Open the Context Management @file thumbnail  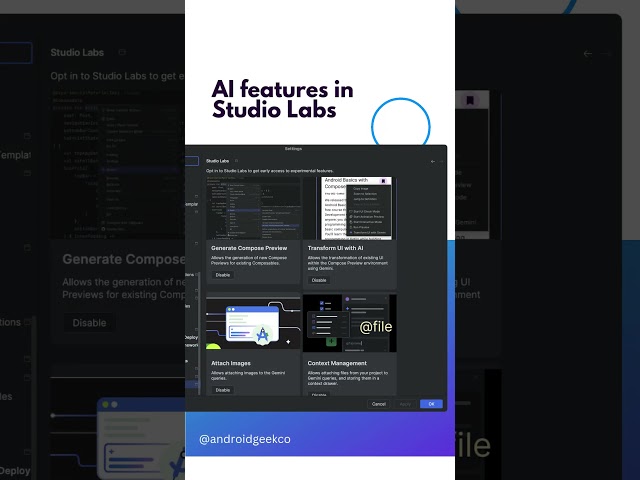click(x=350, y=322)
